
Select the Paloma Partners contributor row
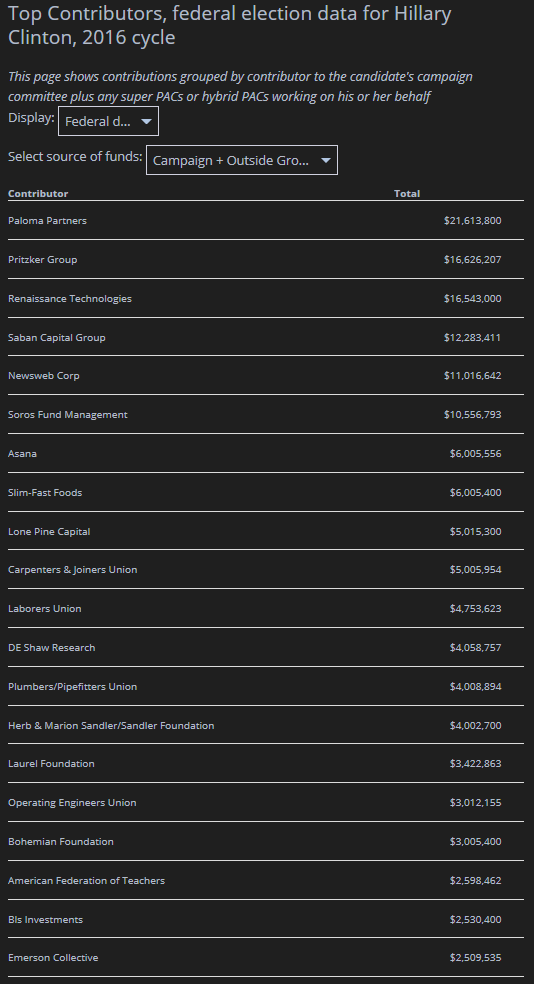(266, 220)
